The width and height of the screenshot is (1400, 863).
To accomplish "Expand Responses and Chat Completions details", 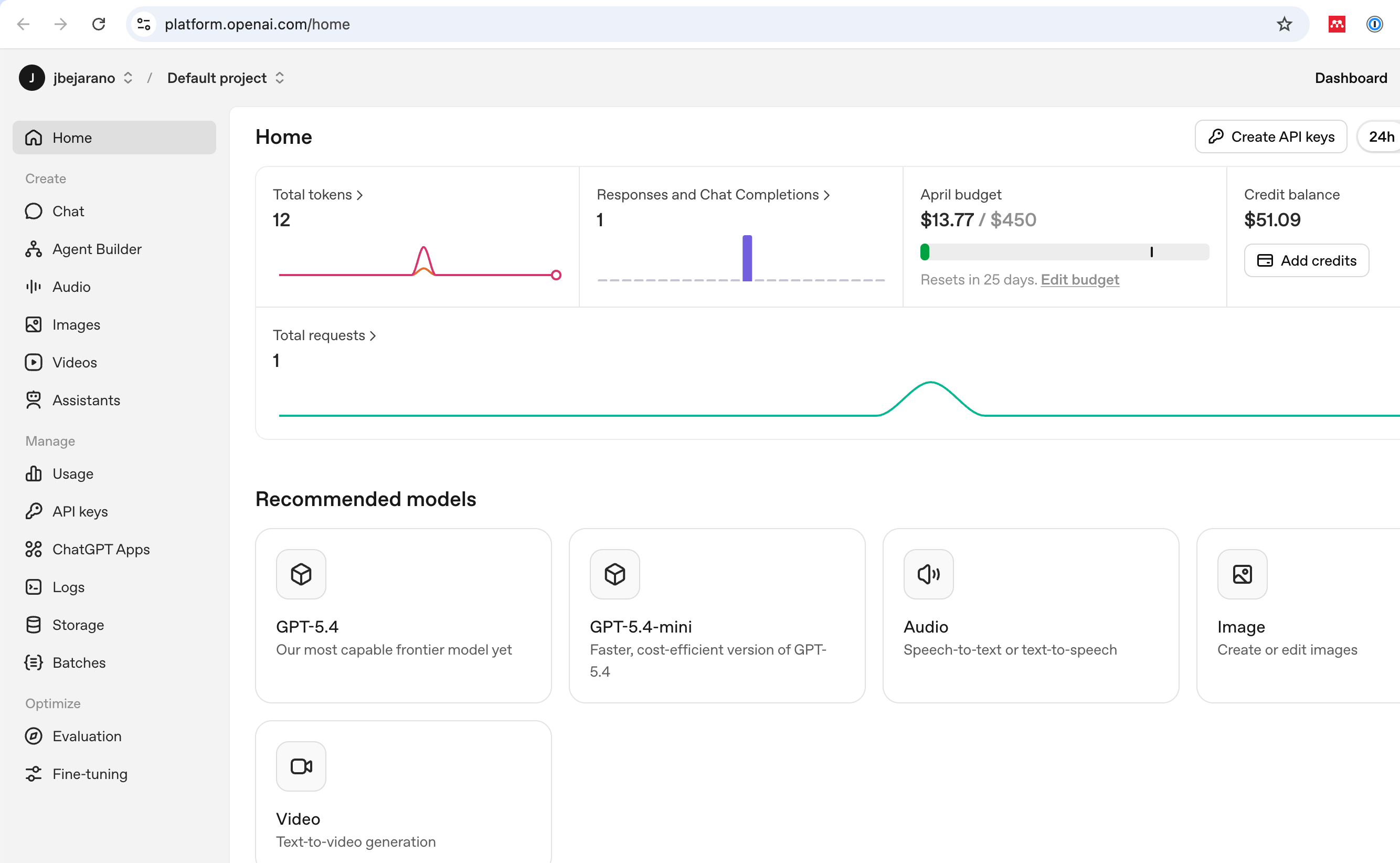I will point(713,195).
